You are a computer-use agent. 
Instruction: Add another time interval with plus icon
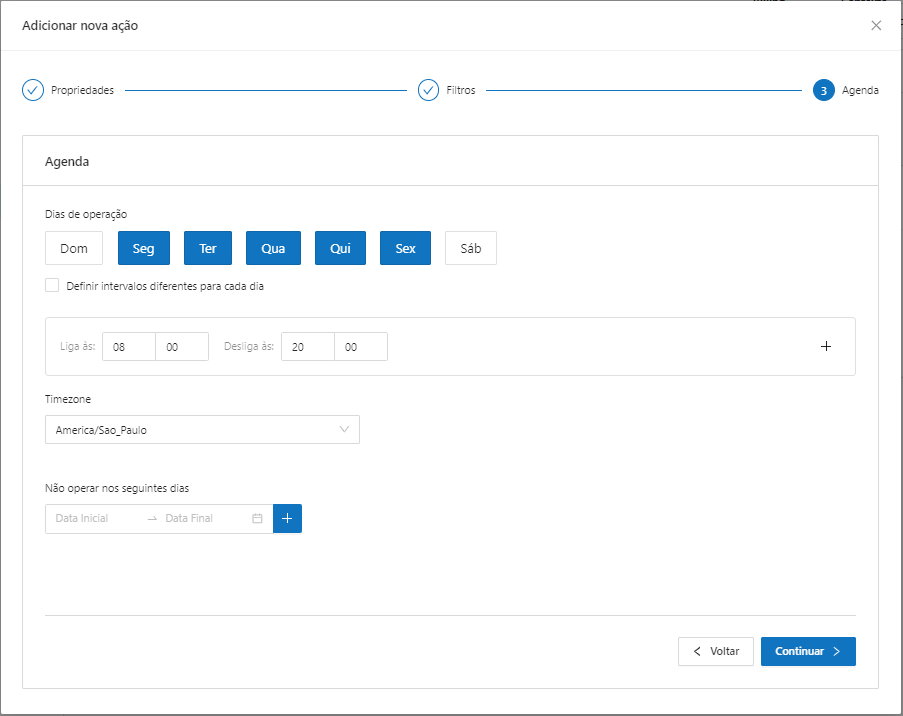click(x=826, y=346)
